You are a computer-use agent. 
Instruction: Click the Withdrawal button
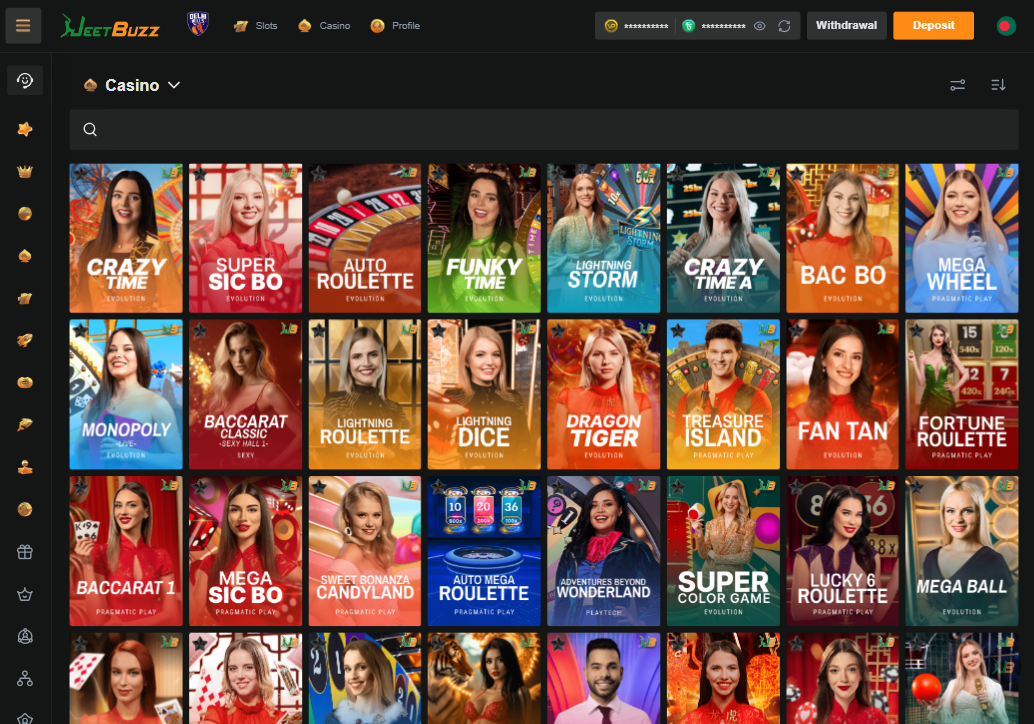(x=846, y=26)
